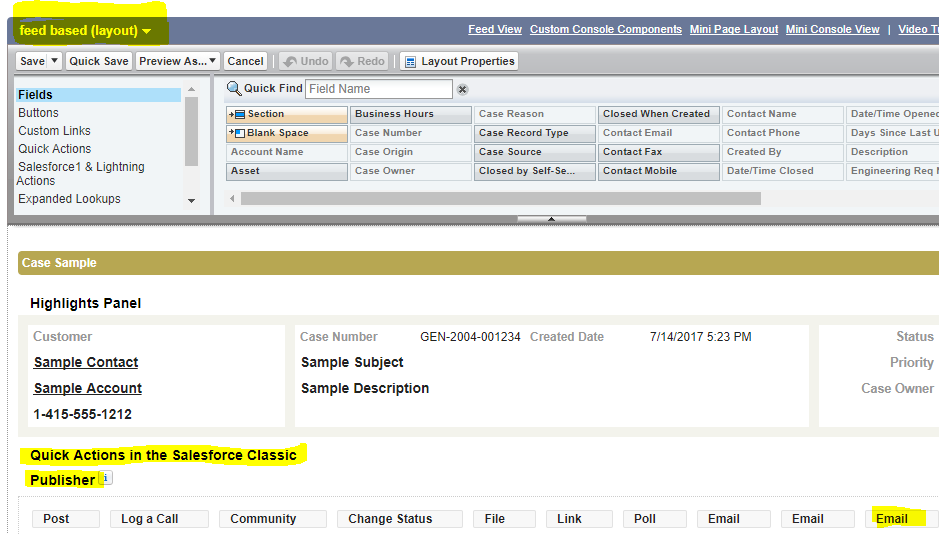The image size is (939, 534).
Task: Click the Case Number palette field
Action: pos(411,133)
